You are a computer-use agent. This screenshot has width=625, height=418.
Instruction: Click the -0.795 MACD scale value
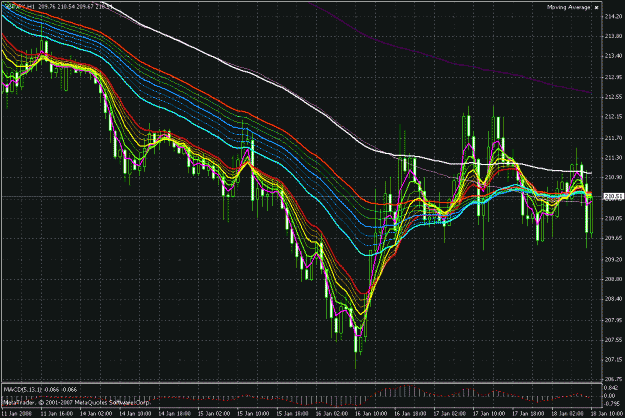tap(612, 403)
